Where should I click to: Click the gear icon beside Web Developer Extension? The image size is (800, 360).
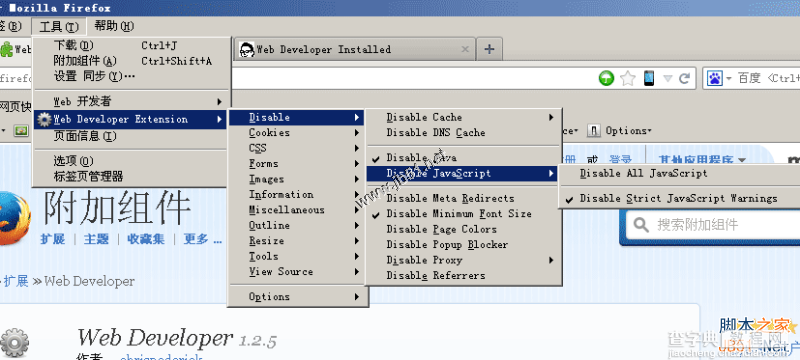tap(45, 119)
